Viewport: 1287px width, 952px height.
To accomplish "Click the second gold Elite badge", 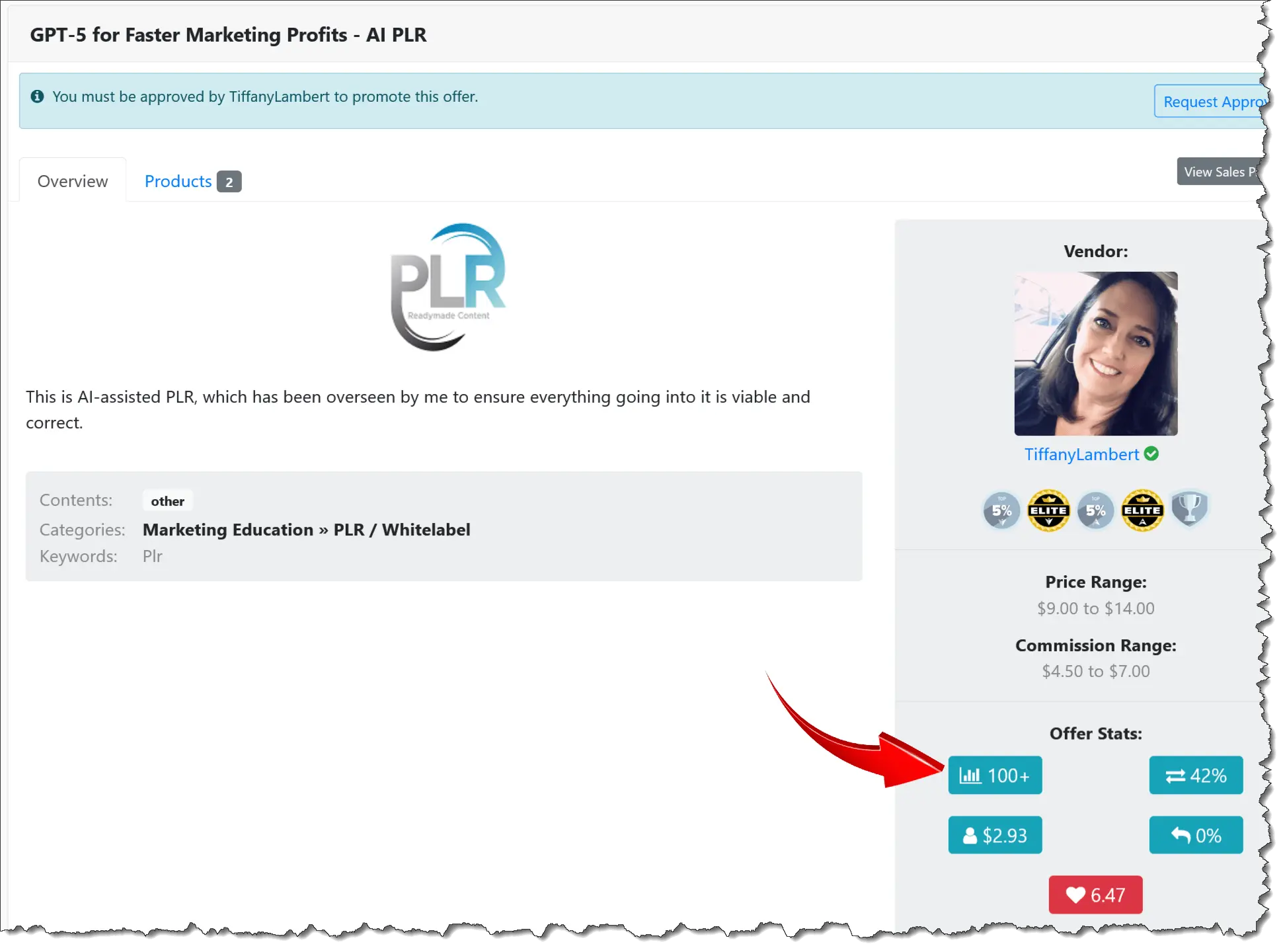I will pos(1142,510).
